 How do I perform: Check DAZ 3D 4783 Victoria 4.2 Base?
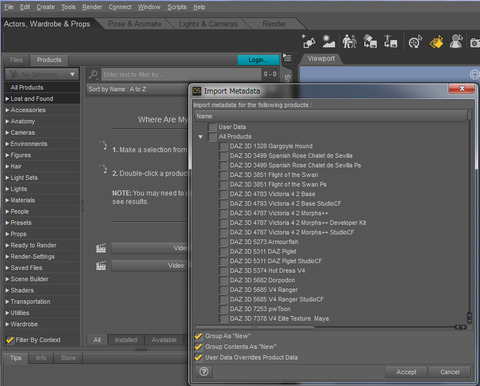point(224,194)
